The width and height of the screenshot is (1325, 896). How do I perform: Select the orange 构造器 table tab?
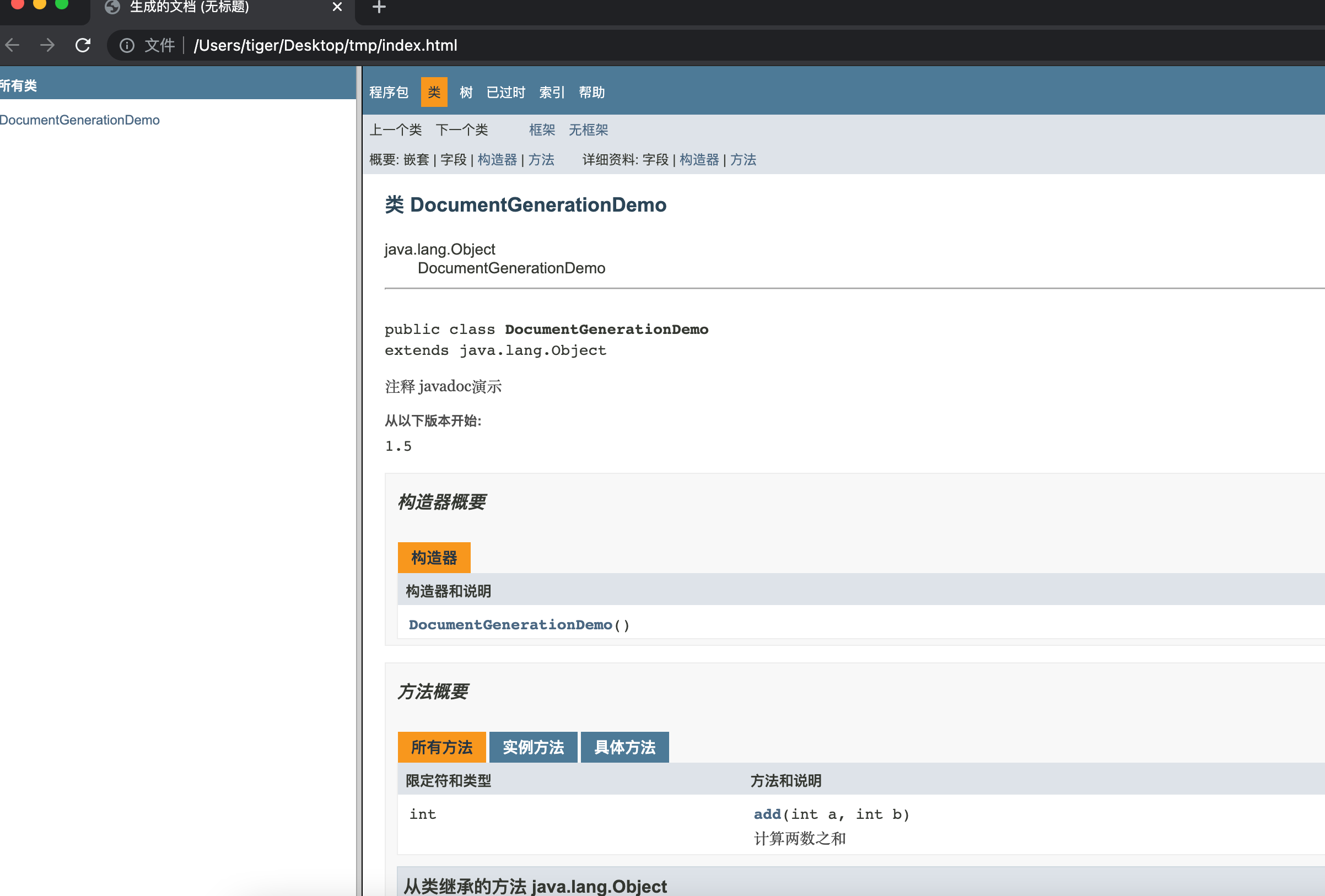pyautogui.click(x=434, y=558)
